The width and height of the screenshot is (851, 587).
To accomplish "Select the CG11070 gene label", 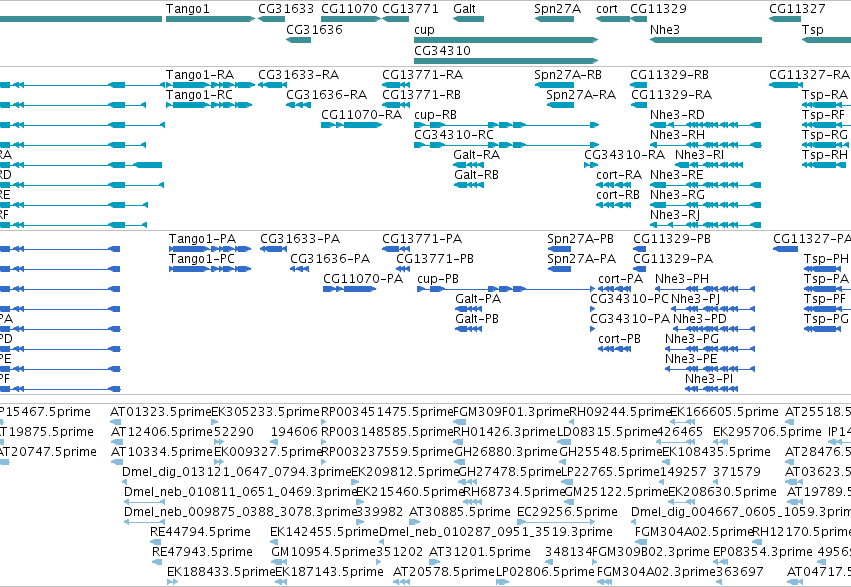I will tap(349, 9).
